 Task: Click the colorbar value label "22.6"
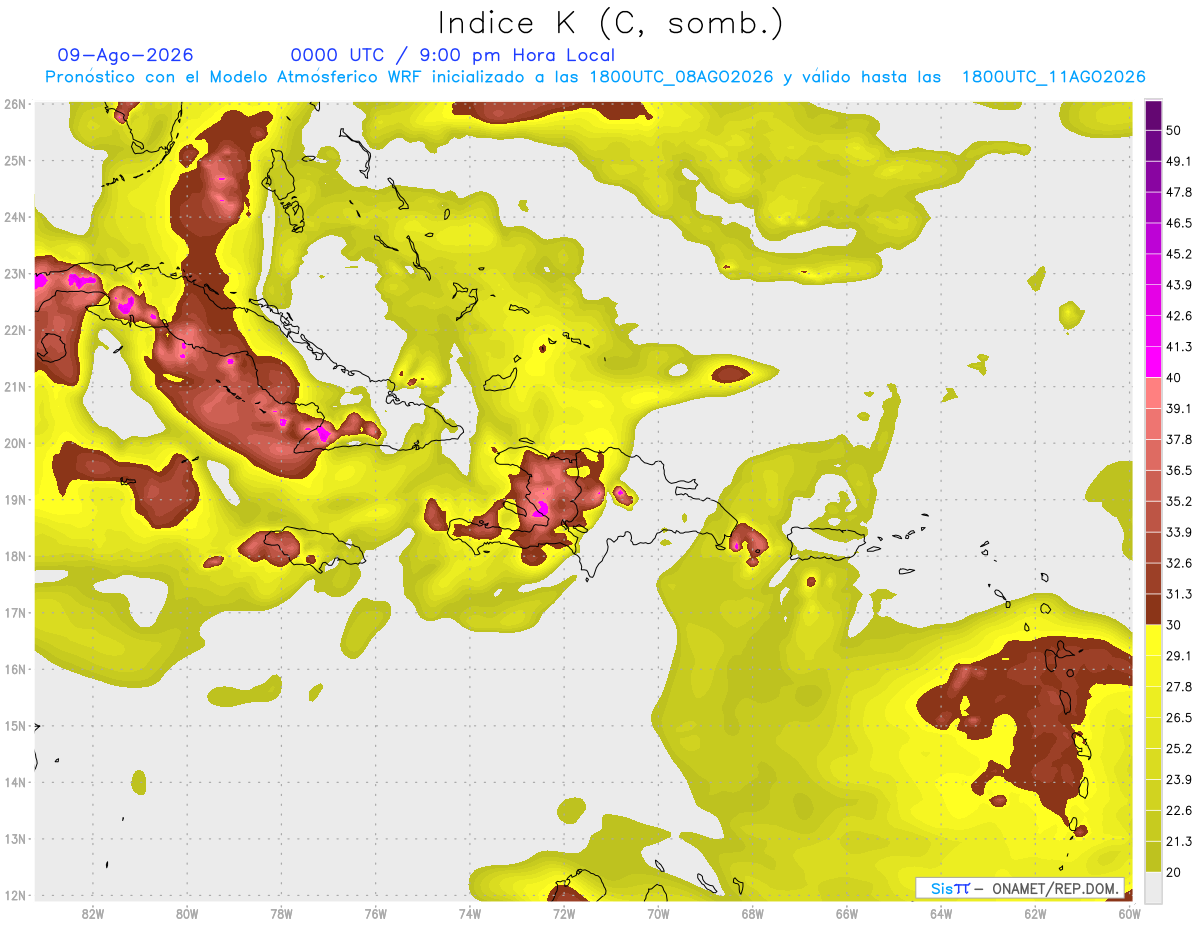click(x=1179, y=810)
